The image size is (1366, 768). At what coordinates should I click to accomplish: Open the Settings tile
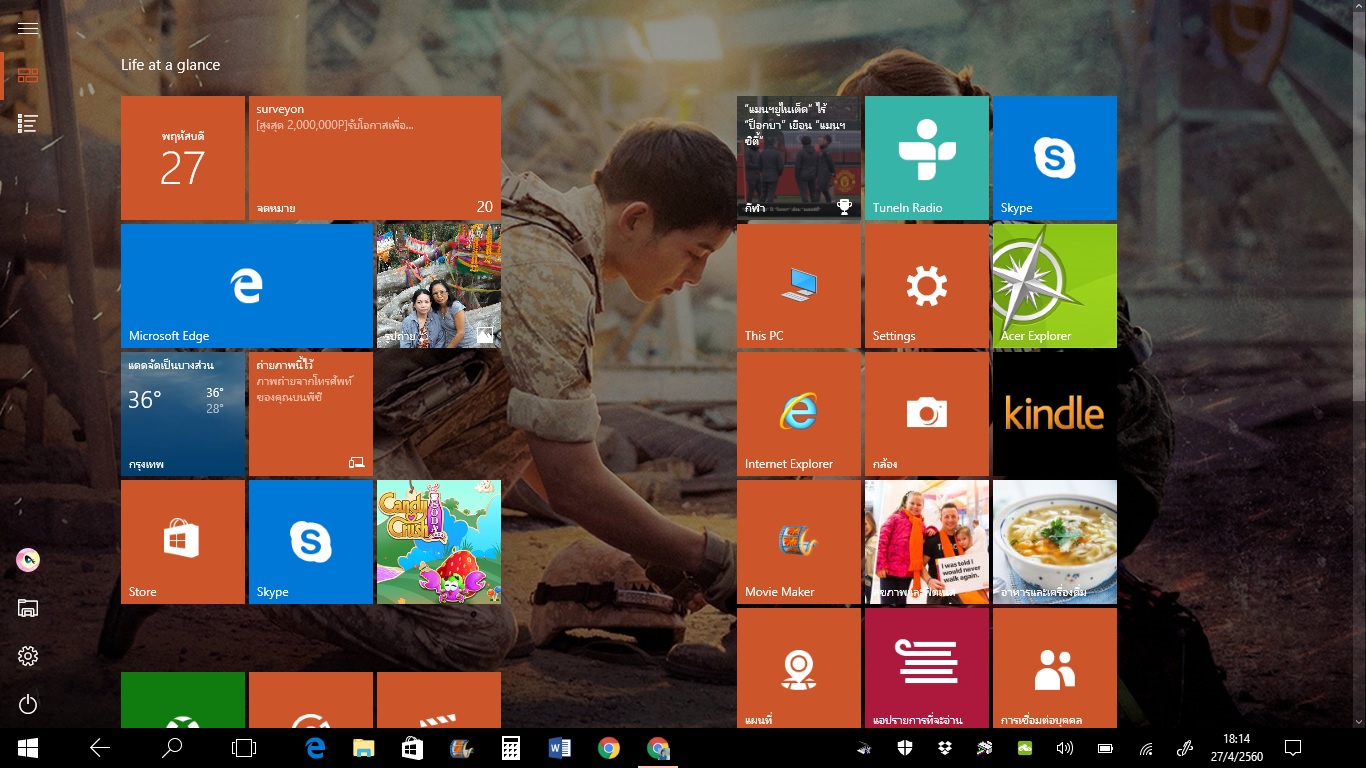point(927,286)
